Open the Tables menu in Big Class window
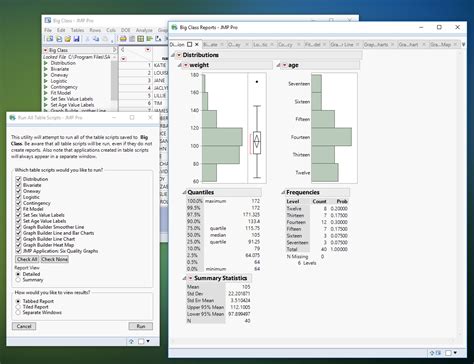Image resolution: width=474 pixels, height=364 pixels. pyautogui.click(x=77, y=30)
